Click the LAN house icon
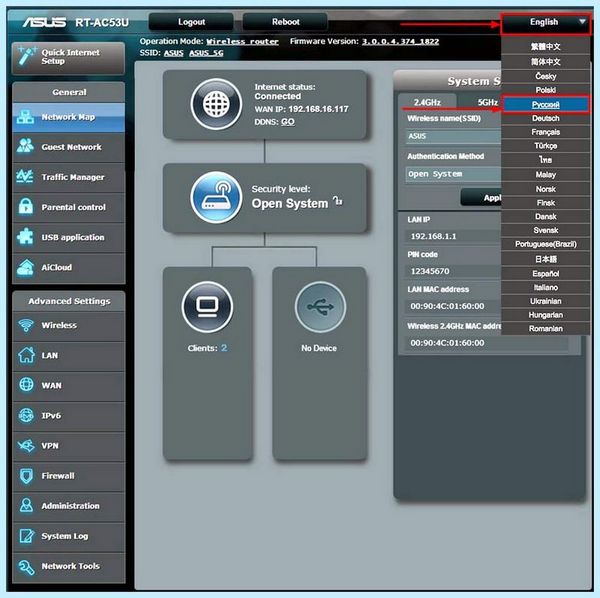The height and width of the screenshot is (598, 600). pos(26,355)
